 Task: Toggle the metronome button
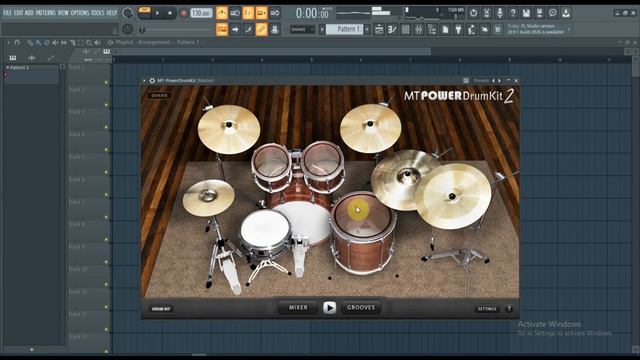(222, 13)
